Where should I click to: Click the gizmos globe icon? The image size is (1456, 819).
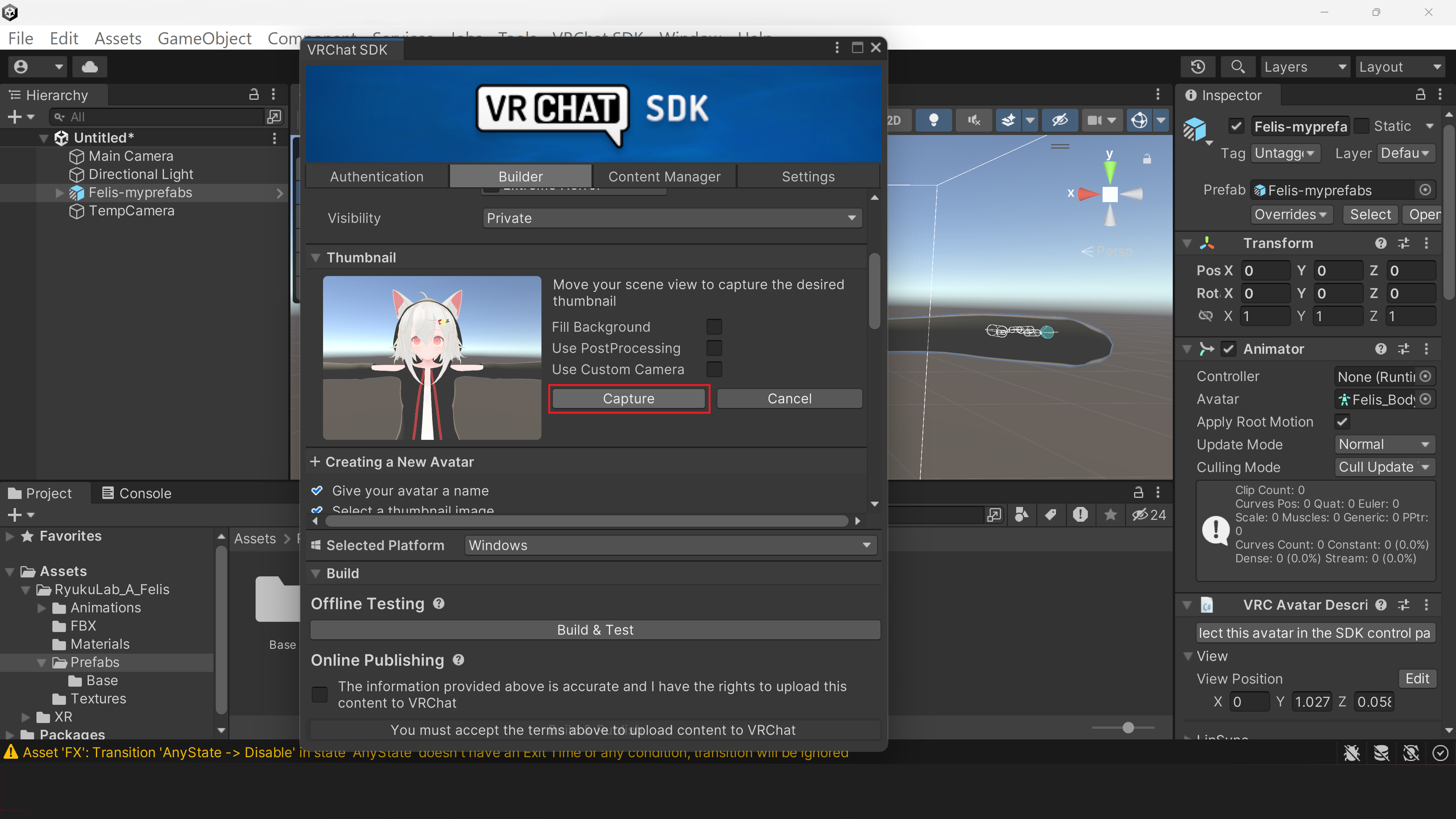pos(1139,120)
